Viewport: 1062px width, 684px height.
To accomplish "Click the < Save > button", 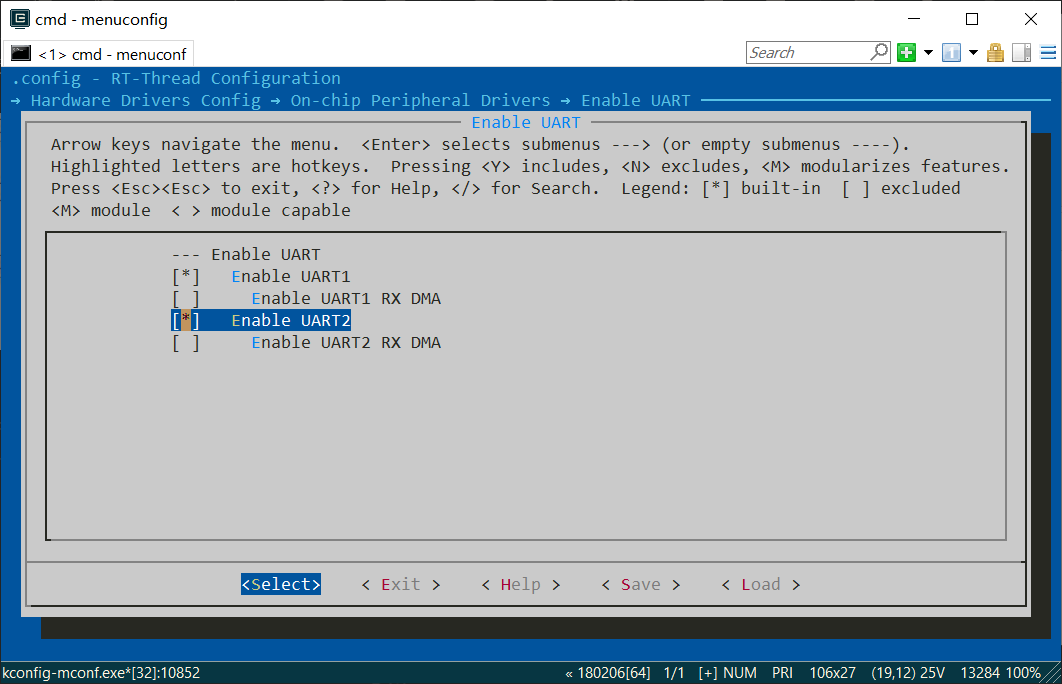I will tap(641, 584).
